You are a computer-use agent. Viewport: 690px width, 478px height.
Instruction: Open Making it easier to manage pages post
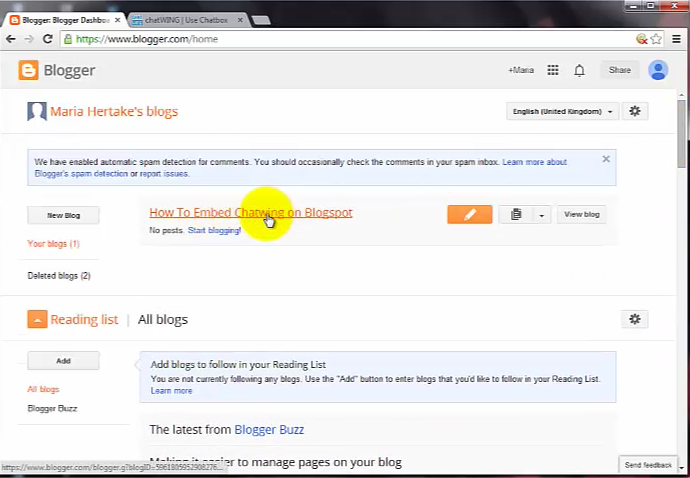point(275,462)
